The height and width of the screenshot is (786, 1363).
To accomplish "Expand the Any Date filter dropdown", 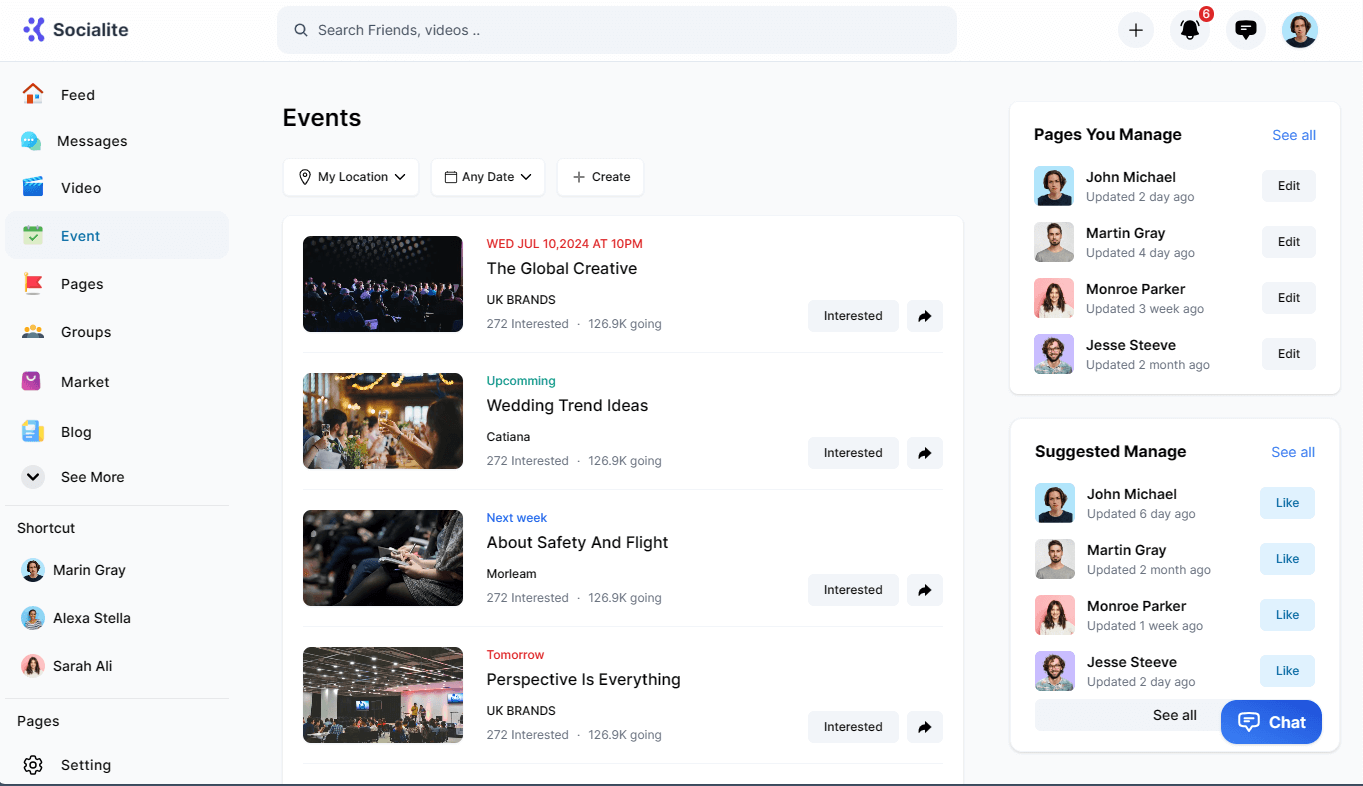I will tap(488, 177).
